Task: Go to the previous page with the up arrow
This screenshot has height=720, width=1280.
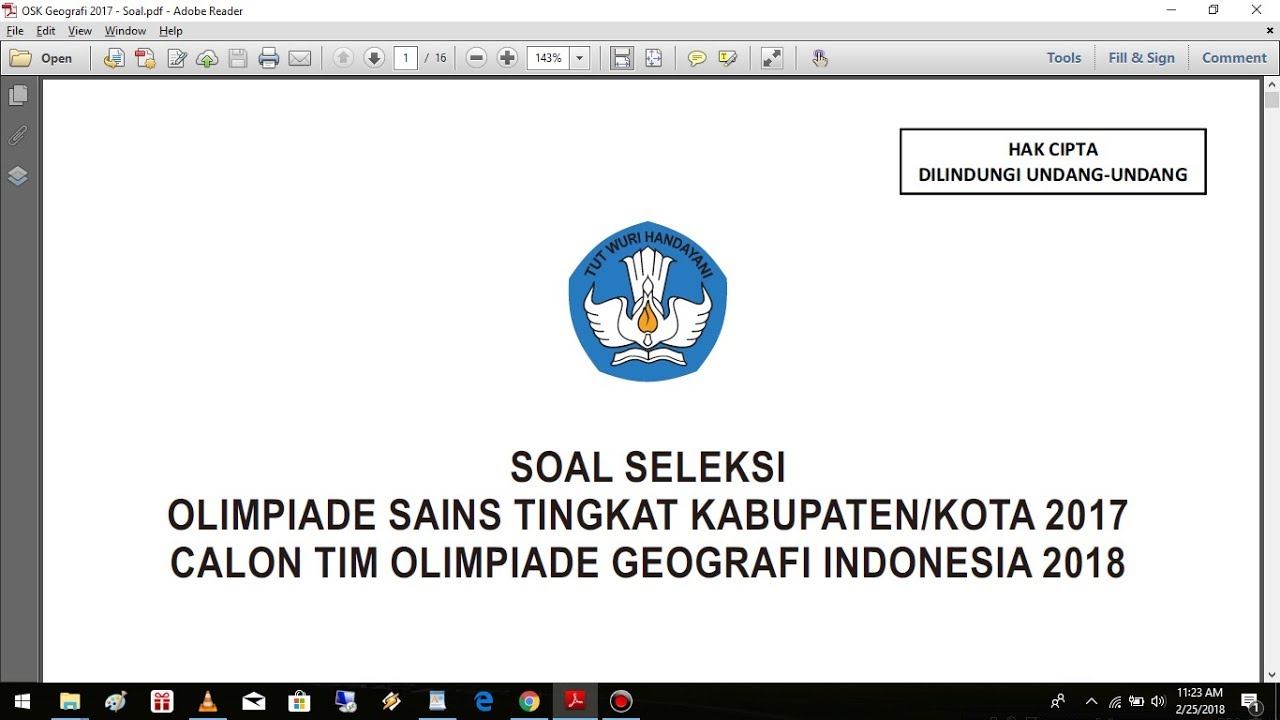Action: [x=343, y=58]
